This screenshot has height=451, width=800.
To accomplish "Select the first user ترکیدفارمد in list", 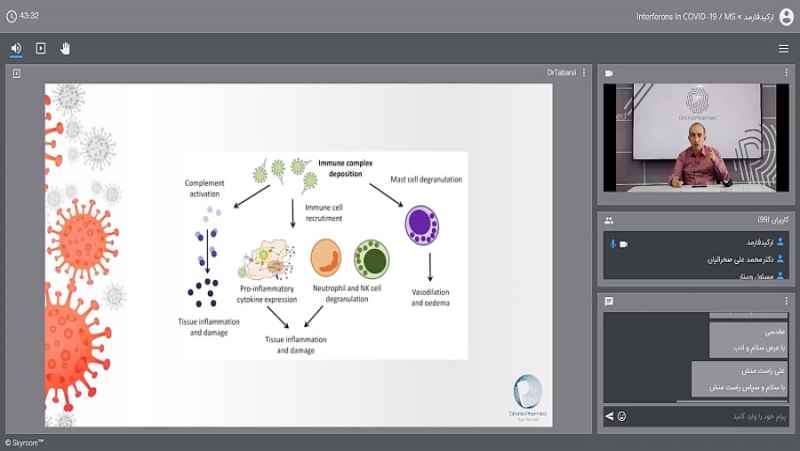I will coord(696,243).
